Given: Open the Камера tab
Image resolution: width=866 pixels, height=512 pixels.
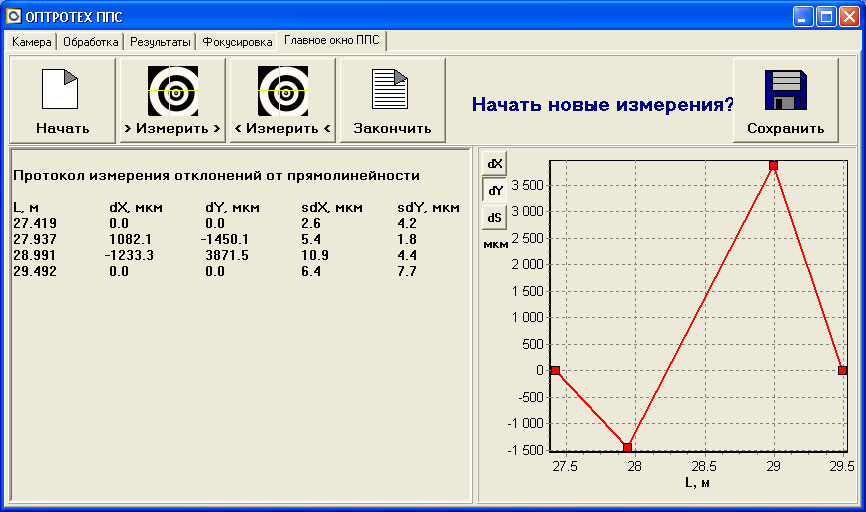Looking at the screenshot, I should point(31,42).
